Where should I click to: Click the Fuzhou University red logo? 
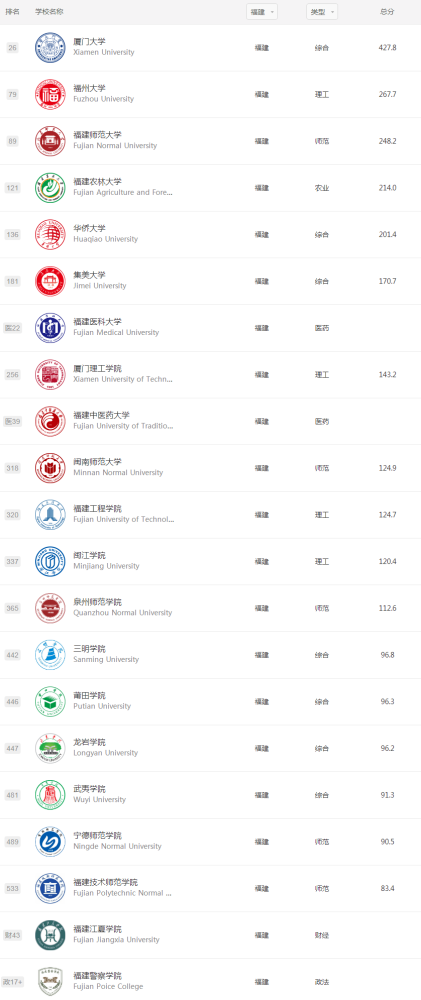tap(50, 94)
